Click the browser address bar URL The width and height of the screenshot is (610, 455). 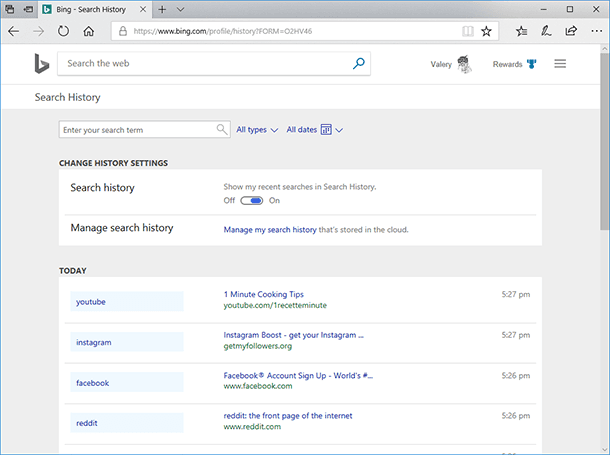coord(223,31)
